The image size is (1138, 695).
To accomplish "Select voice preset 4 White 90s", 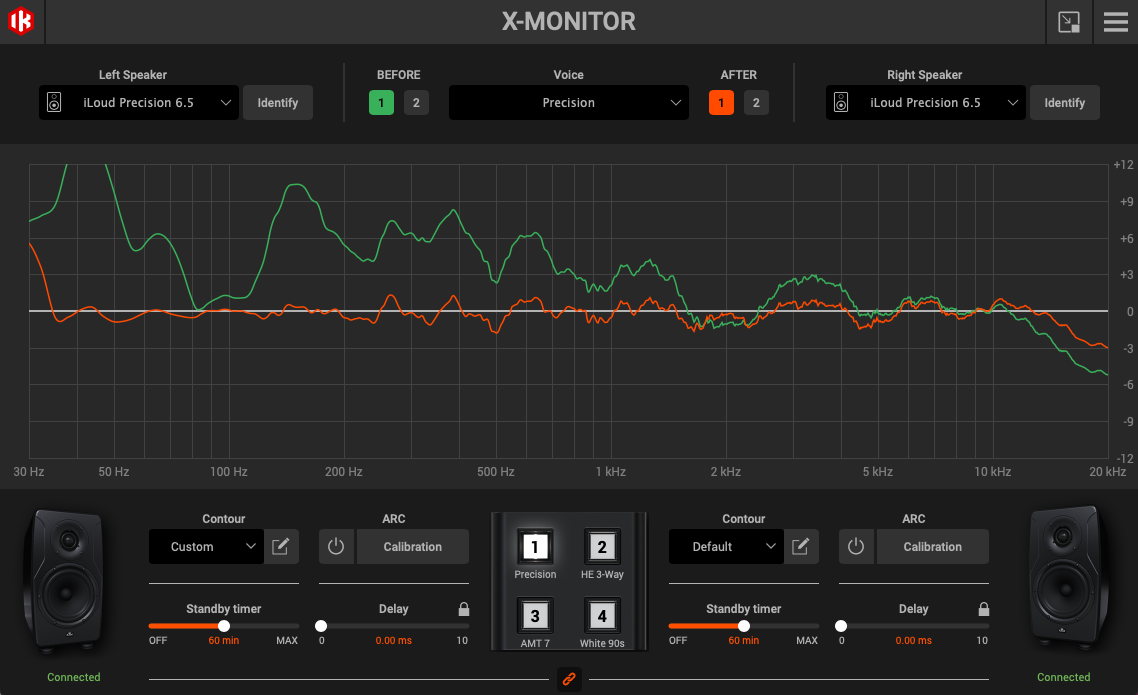I will pos(602,616).
